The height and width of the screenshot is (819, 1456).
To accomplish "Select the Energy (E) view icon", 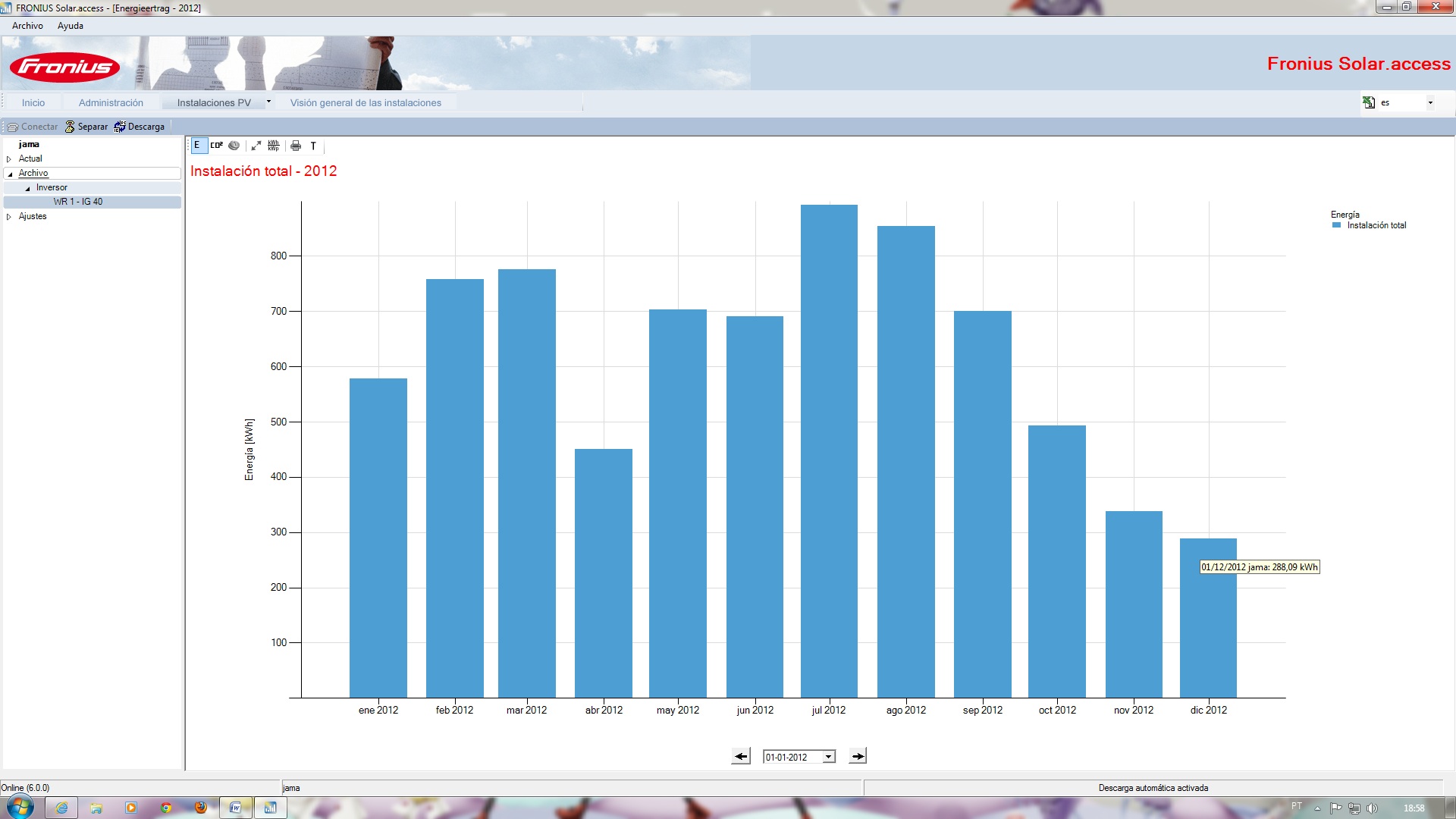I will pyautogui.click(x=197, y=146).
